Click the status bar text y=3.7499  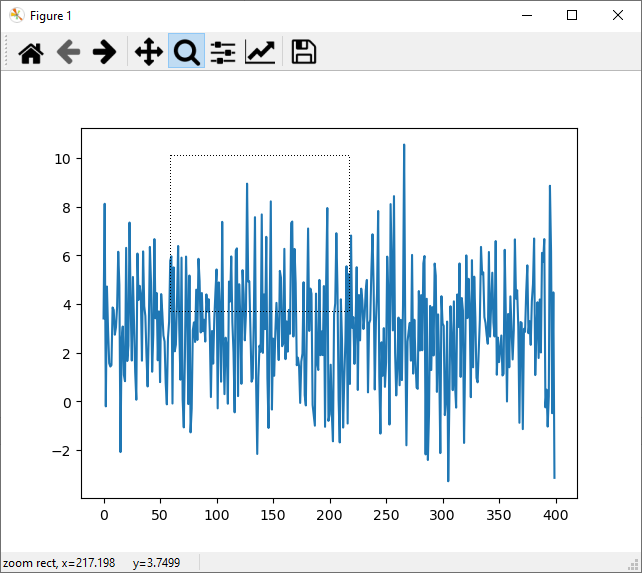pos(156,563)
